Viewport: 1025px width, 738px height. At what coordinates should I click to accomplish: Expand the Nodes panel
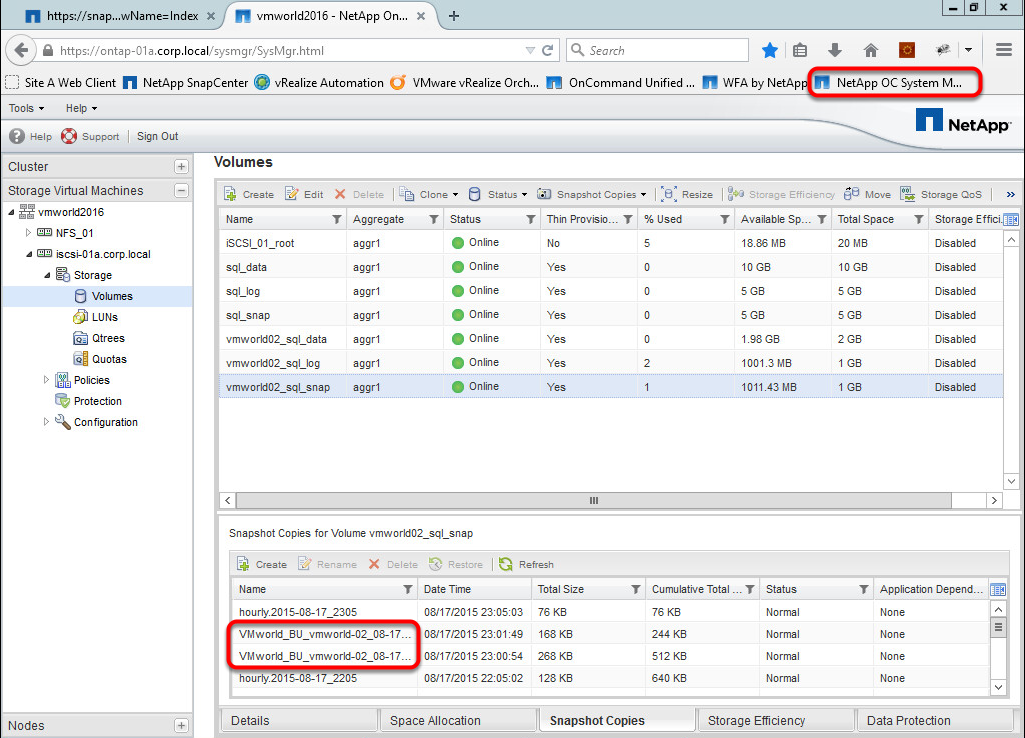point(182,726)
